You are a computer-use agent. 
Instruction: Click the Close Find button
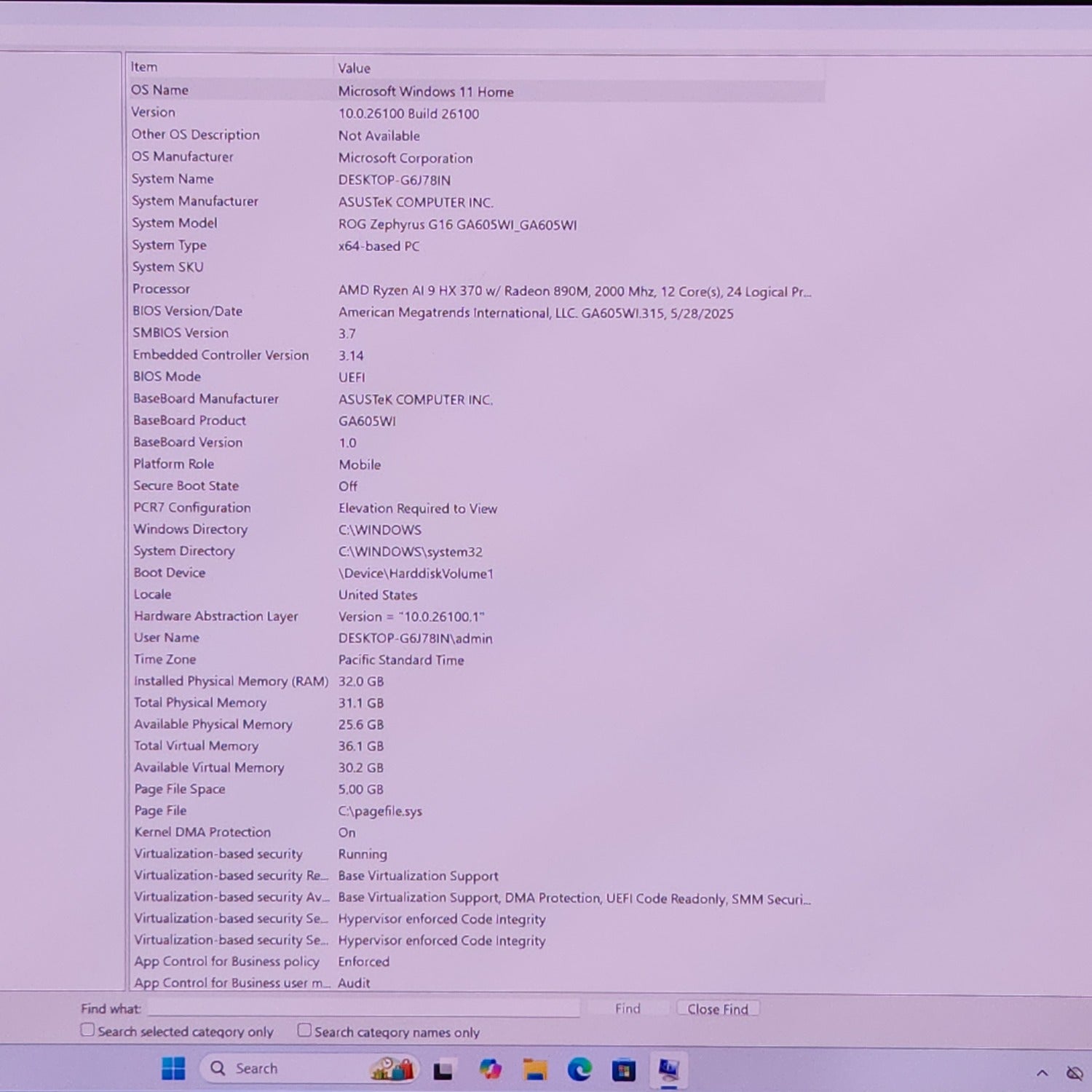pyautogui.click(x=717, y=1009)
